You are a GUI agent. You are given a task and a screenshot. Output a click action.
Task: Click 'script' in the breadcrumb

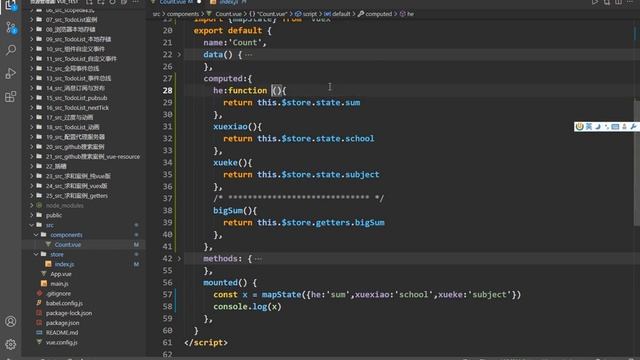coord(309,14)
